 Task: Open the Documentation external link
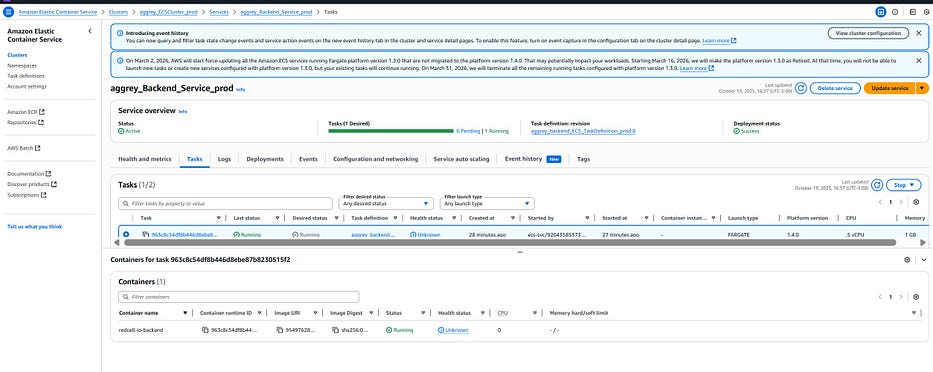[x=29, y=174]
